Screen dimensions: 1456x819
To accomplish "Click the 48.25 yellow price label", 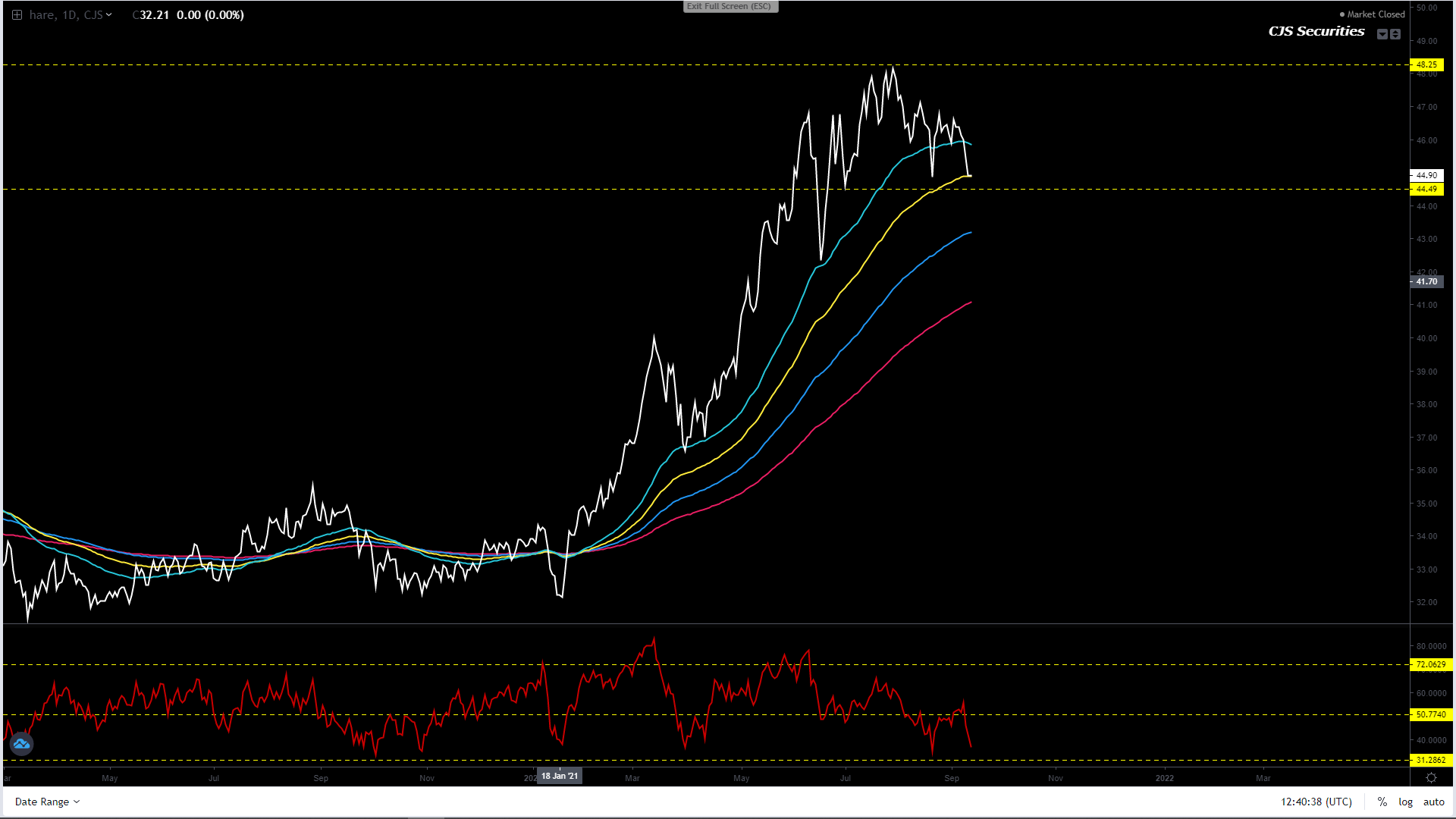I will coord(1426,65).
